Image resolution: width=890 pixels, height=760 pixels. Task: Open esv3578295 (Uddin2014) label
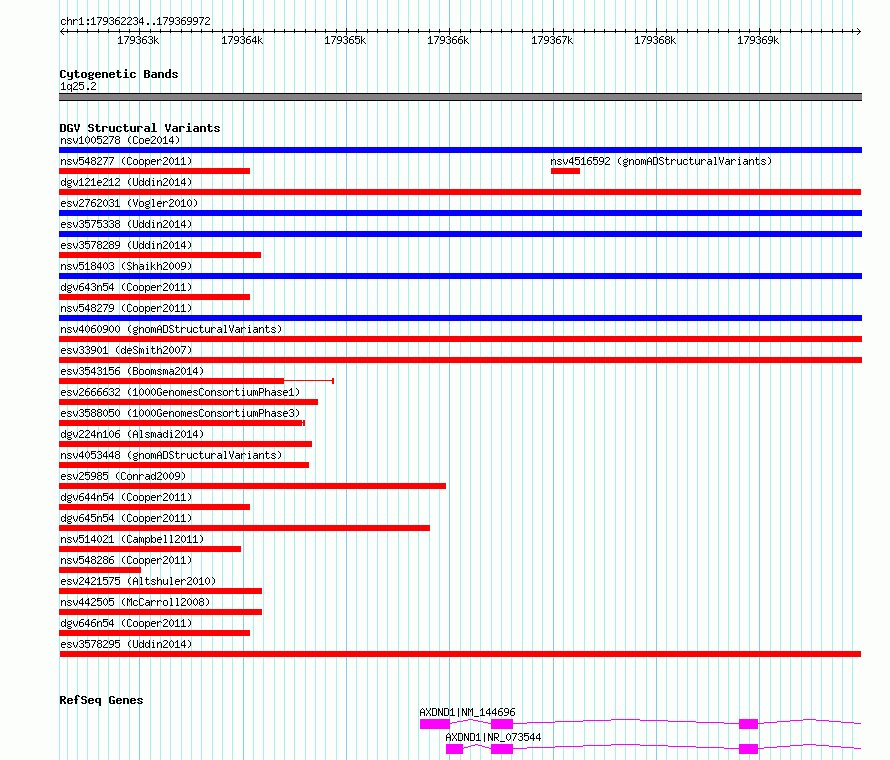point(126,644)
